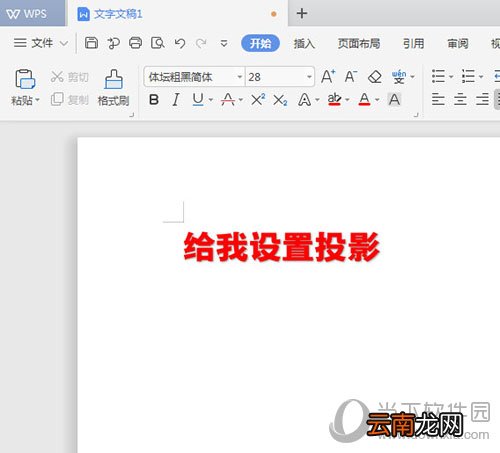
Task: Switch to the 引用 (References) tab
Action: pos(414,43)
